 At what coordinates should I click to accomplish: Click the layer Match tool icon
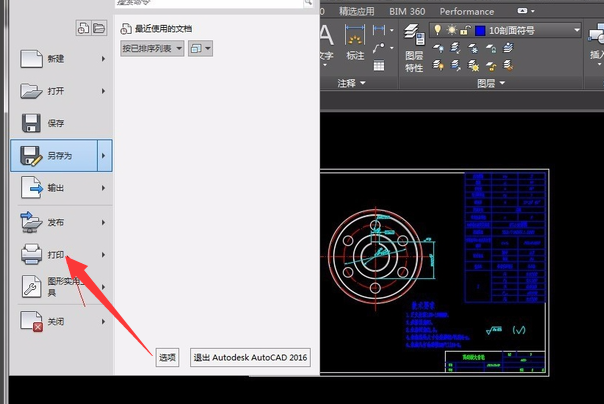(508, 65)
